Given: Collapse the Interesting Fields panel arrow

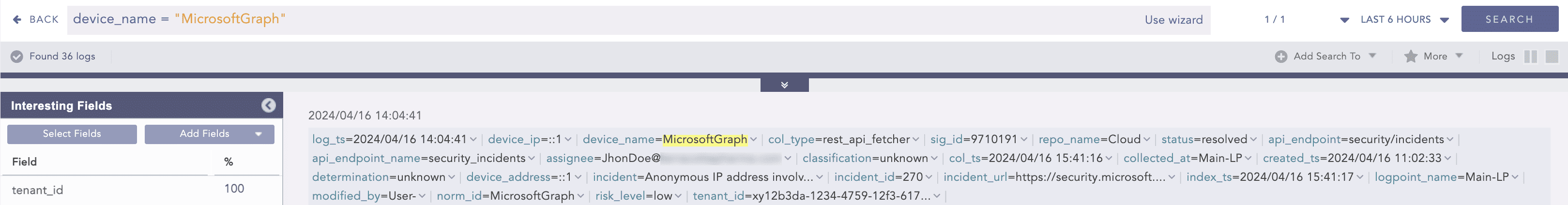Looking at the screenshot, I should (x=269, y=106).
